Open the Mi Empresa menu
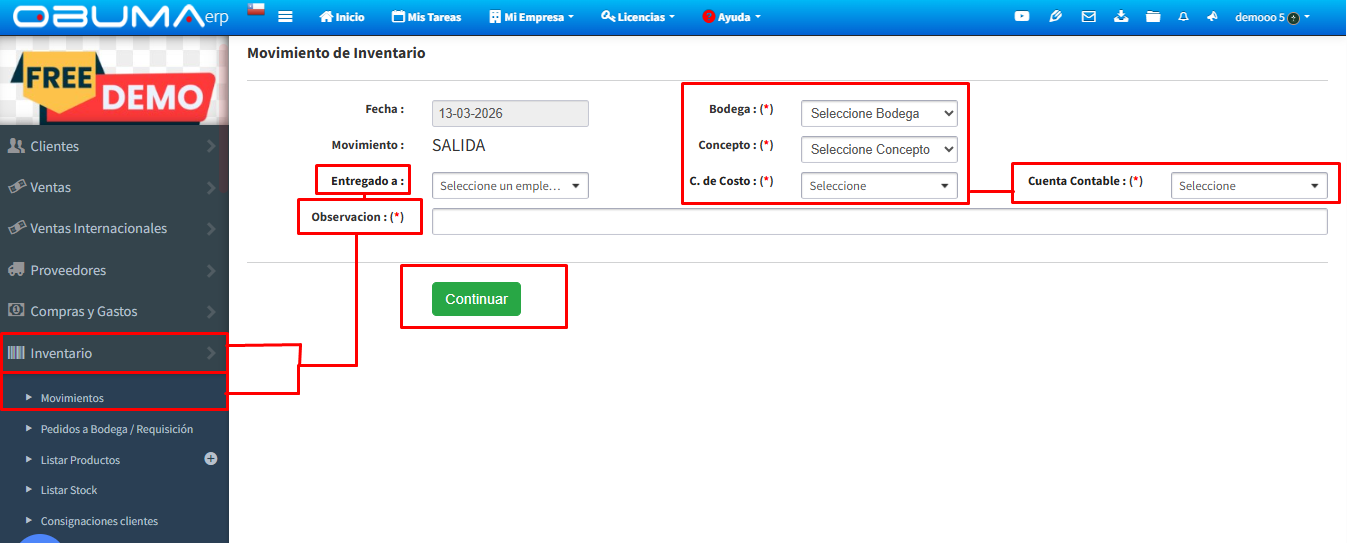 (x=531, y=17)
